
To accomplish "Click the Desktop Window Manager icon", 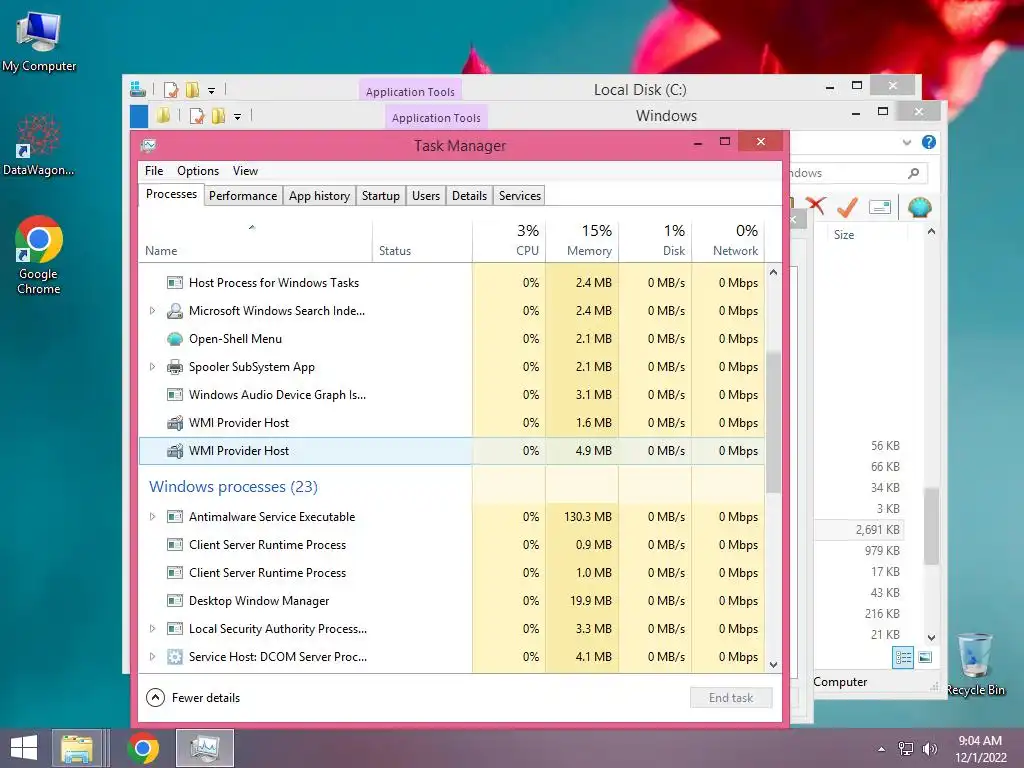I will pos(174,601).
